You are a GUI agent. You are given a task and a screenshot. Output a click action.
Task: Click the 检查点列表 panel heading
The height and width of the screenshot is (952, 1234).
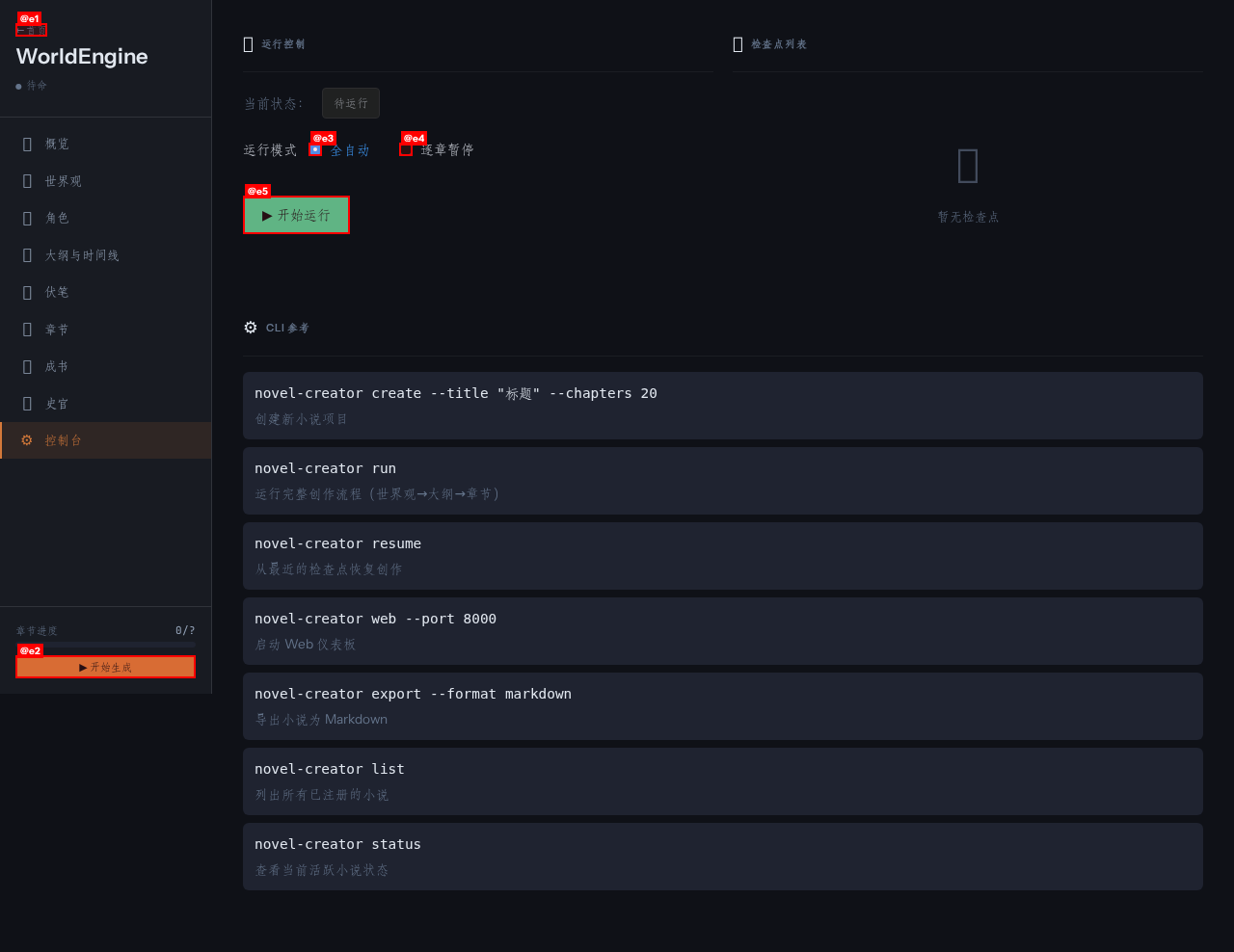point(779,44)
